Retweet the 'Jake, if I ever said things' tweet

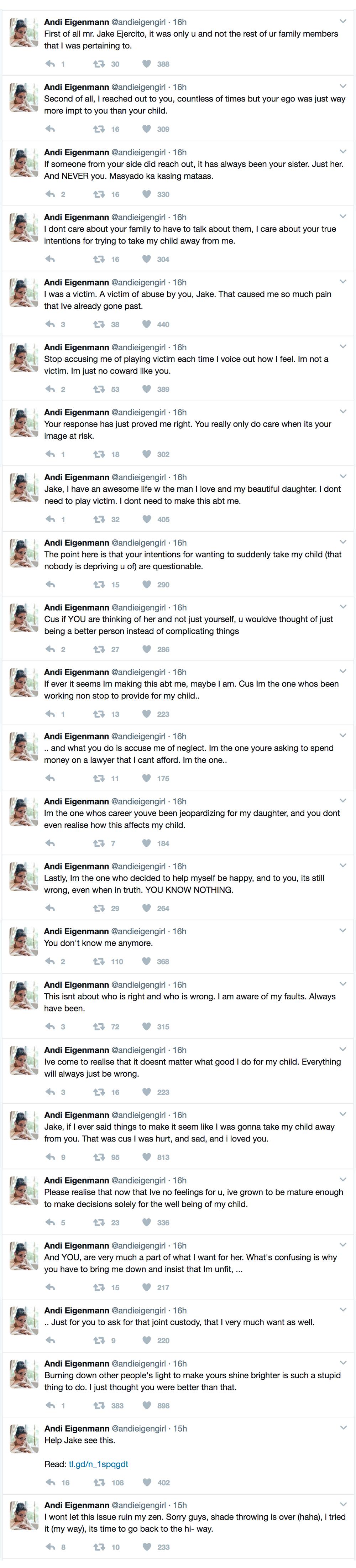coord(99,1157)
